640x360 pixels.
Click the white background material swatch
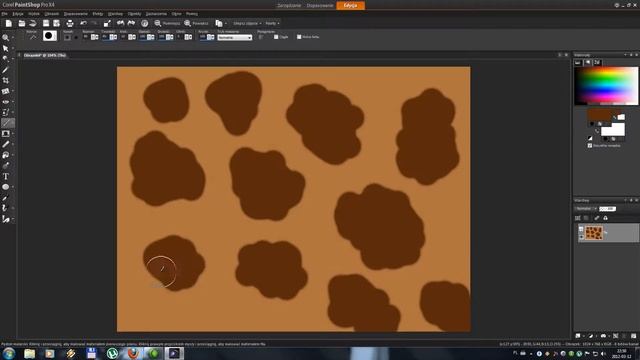tap(613, 130)
